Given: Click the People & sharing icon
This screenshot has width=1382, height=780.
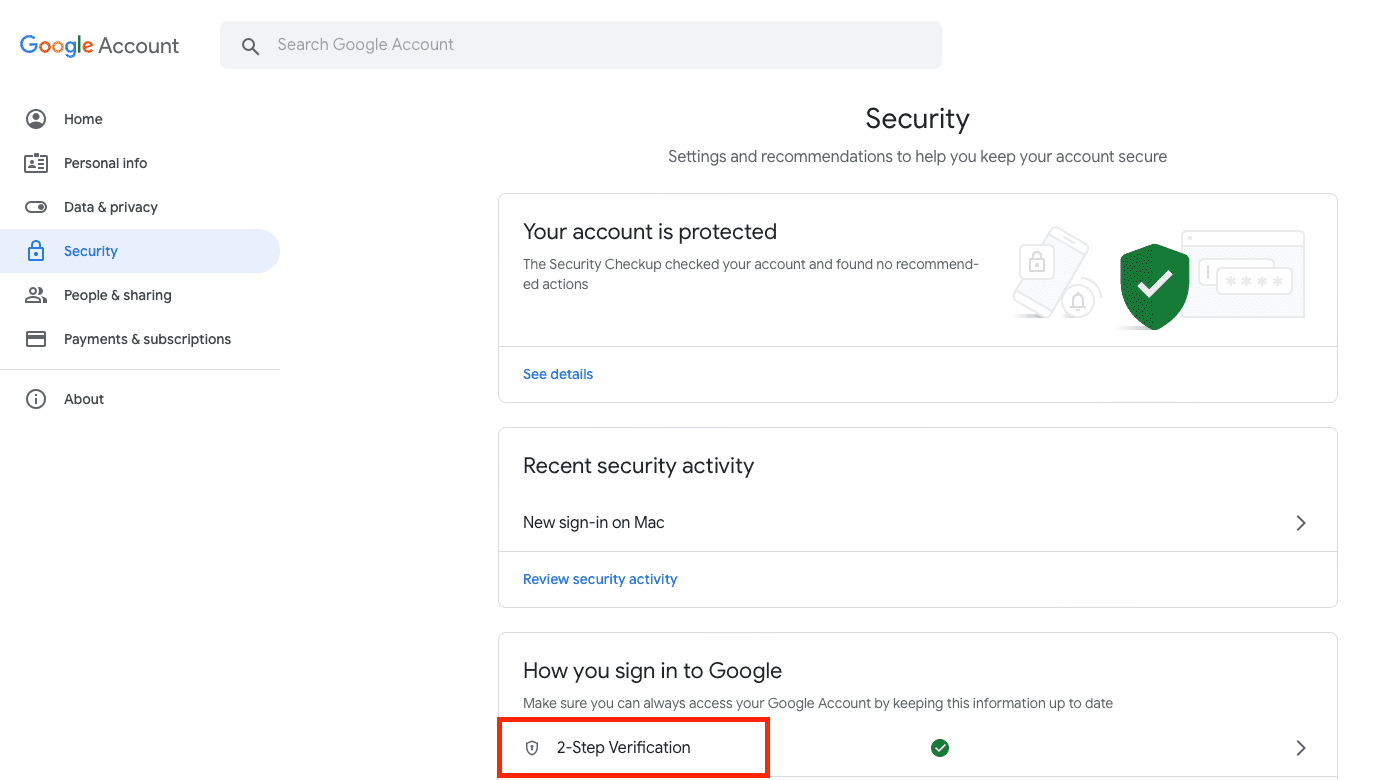Looking at the screenshot, I should click(x=36, y=295).
